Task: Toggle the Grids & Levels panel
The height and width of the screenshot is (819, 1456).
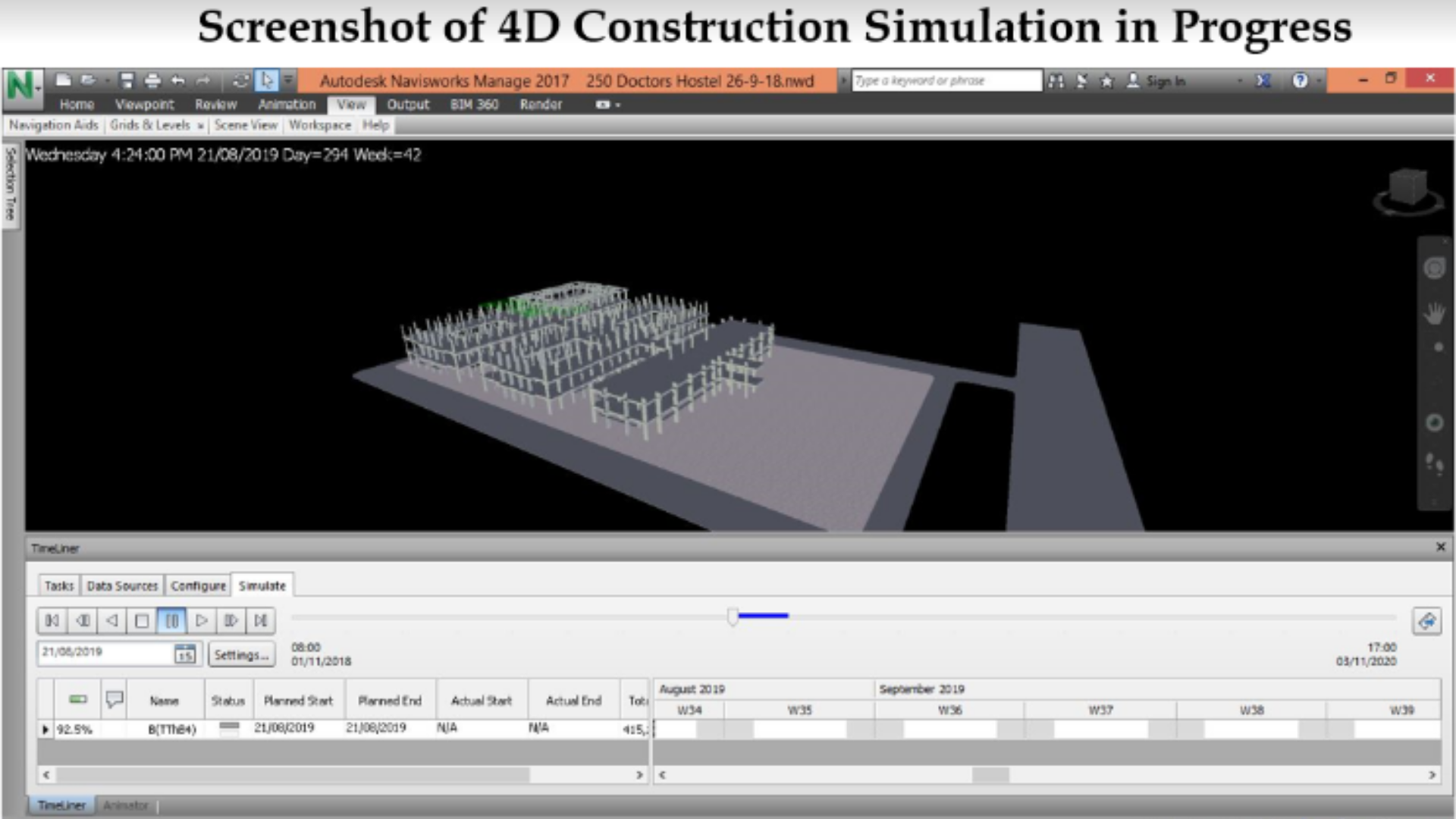Action: [x=150, y=124]
